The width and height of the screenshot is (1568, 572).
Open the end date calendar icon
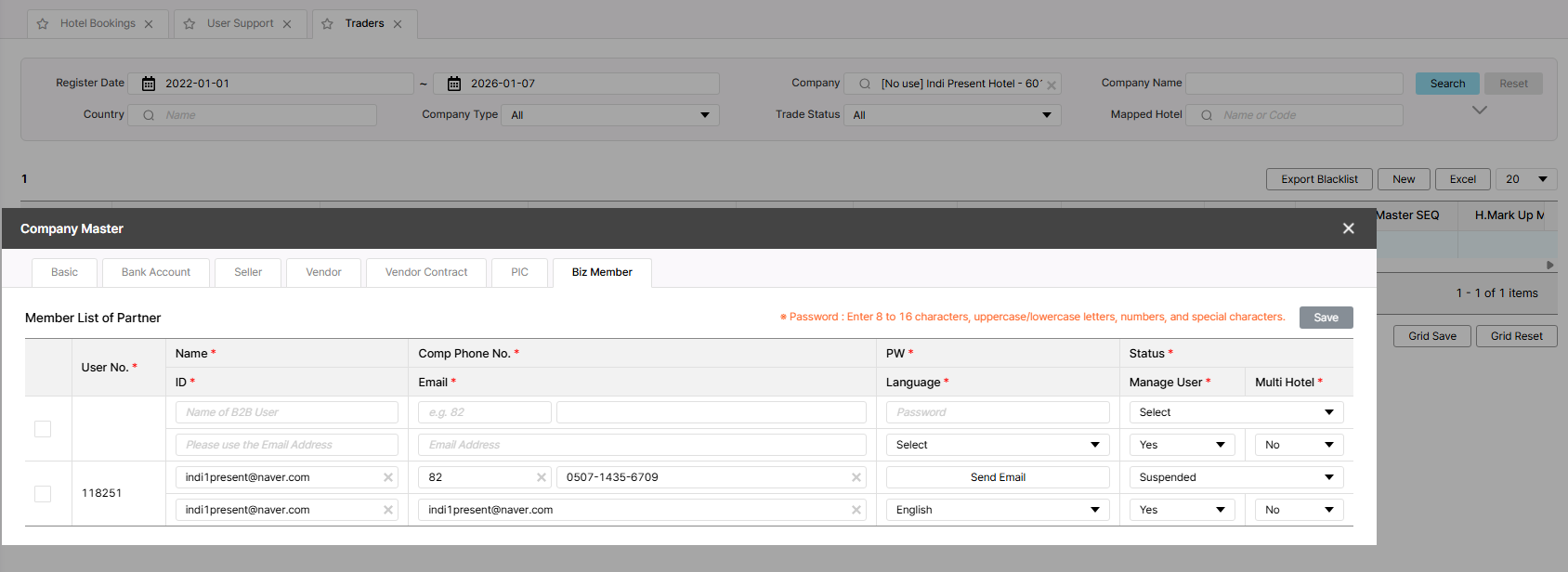(x=454, y=84)
